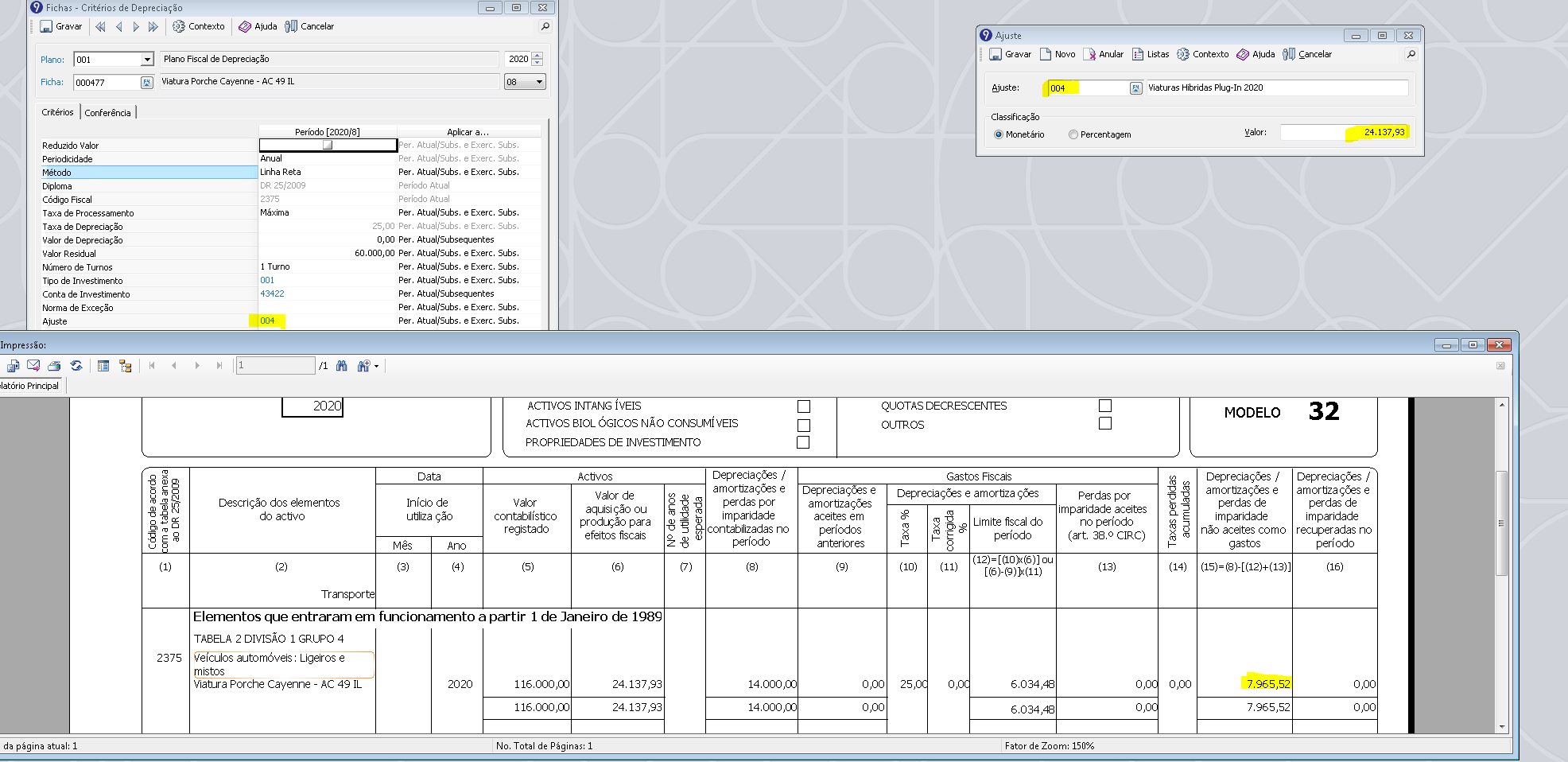
Task: Switch to the Conferência tab
Action: click(107, 113)
